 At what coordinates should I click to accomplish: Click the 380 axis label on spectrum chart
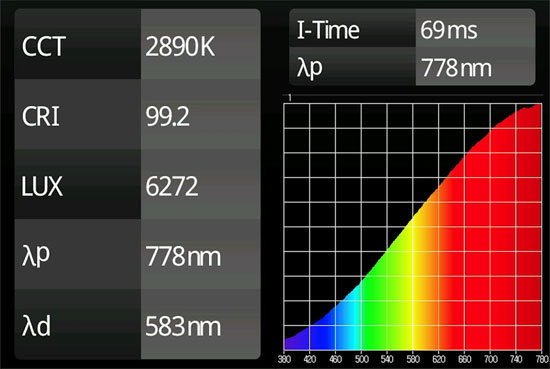(x=284, y=359)
